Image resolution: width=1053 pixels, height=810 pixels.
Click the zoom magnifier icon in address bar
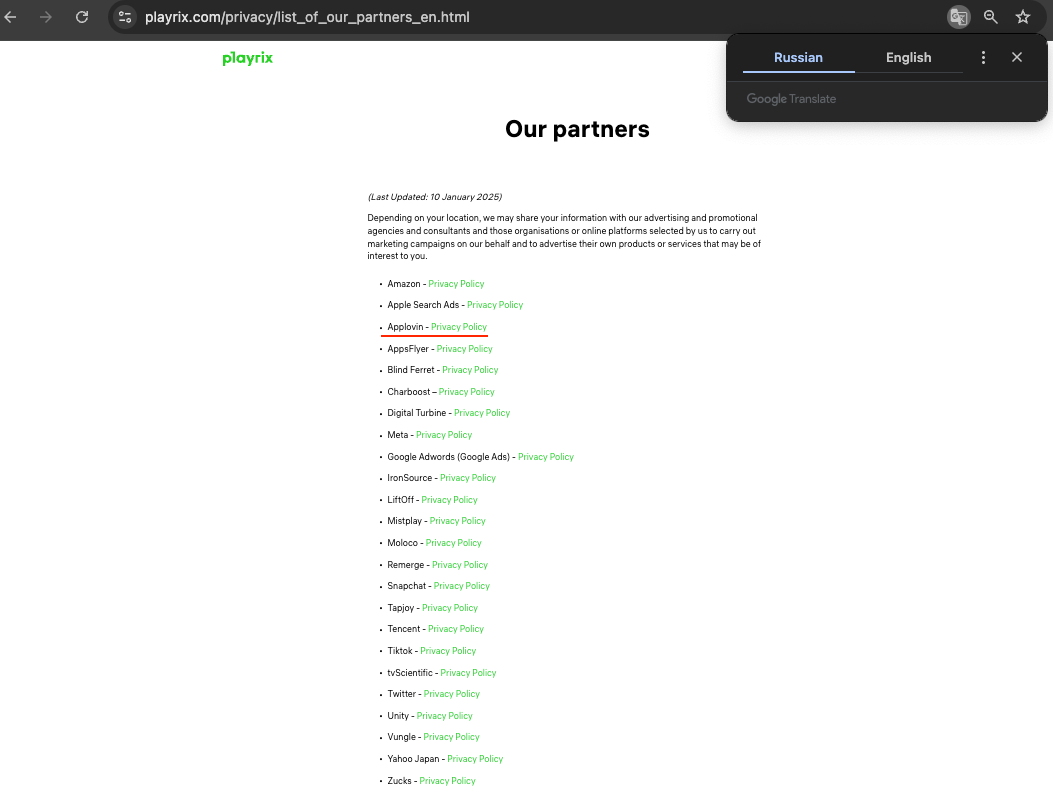pos(991,17)
